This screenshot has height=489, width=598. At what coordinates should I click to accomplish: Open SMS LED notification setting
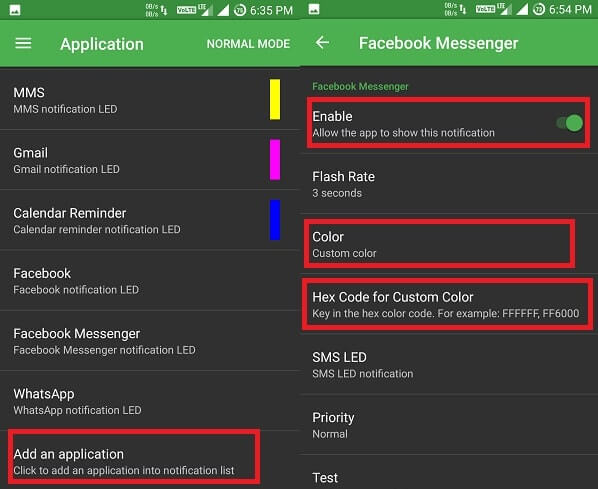tap(449, 365)
